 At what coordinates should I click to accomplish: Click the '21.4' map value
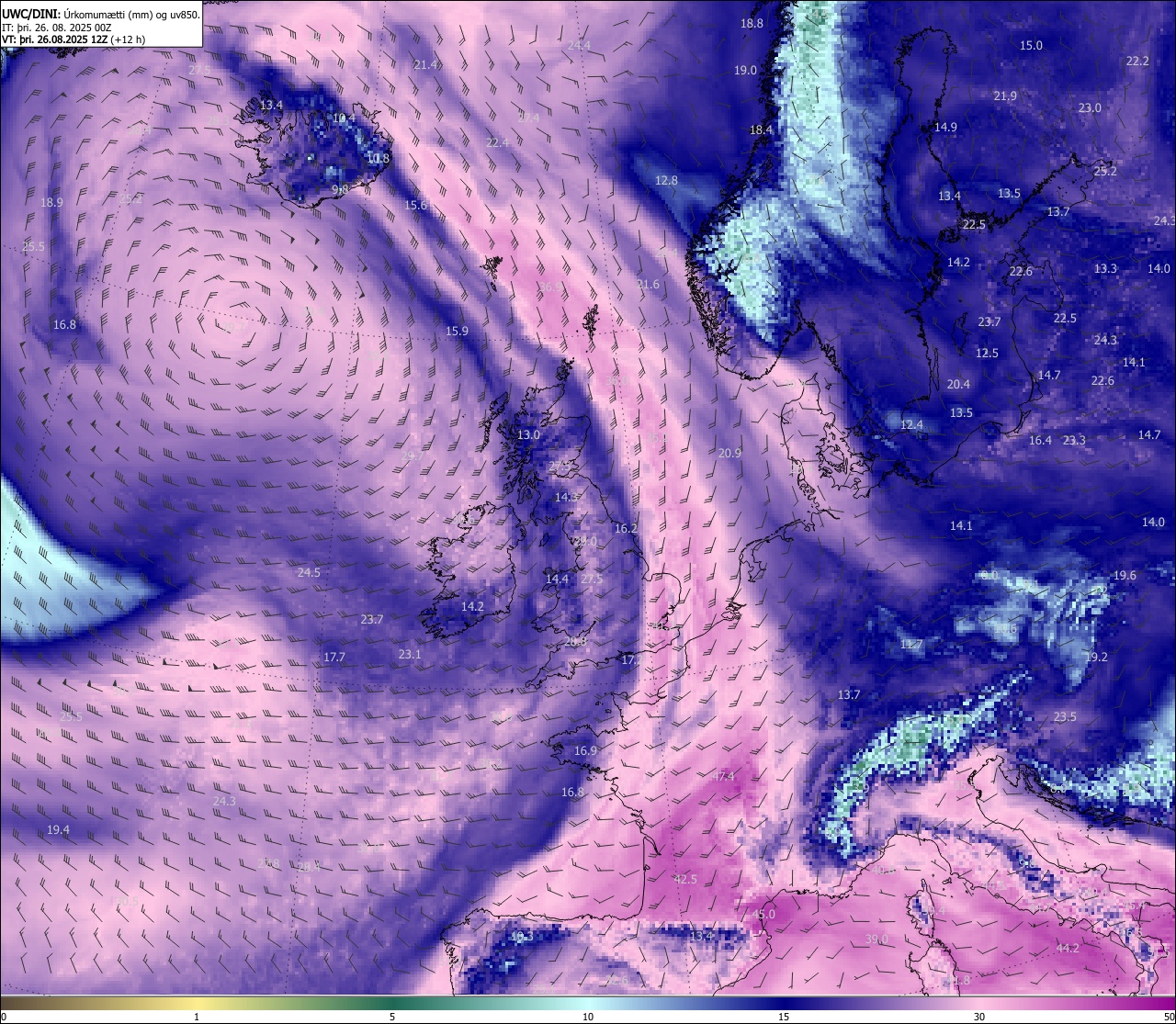[425, 65]
